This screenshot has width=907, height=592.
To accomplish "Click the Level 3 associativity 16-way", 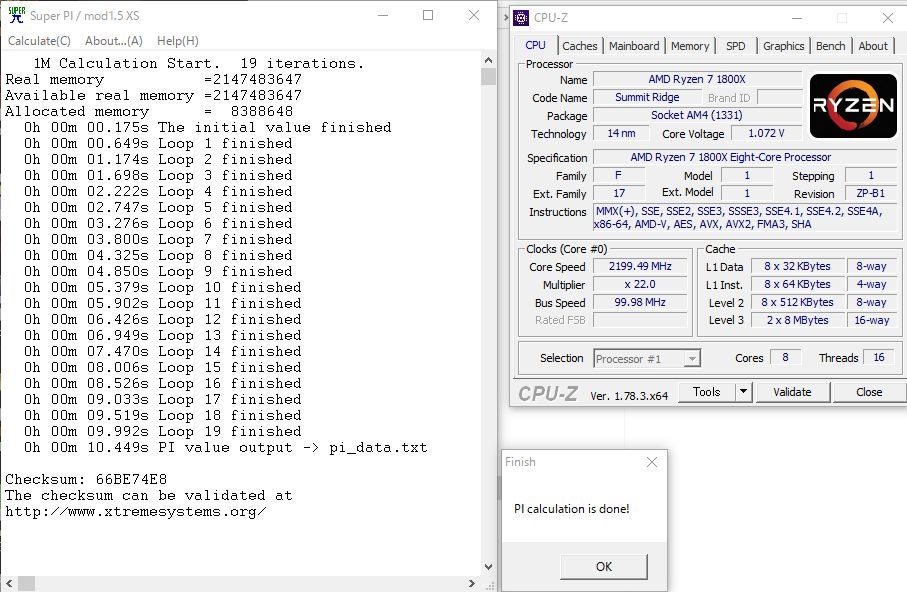I will (871, 320).
